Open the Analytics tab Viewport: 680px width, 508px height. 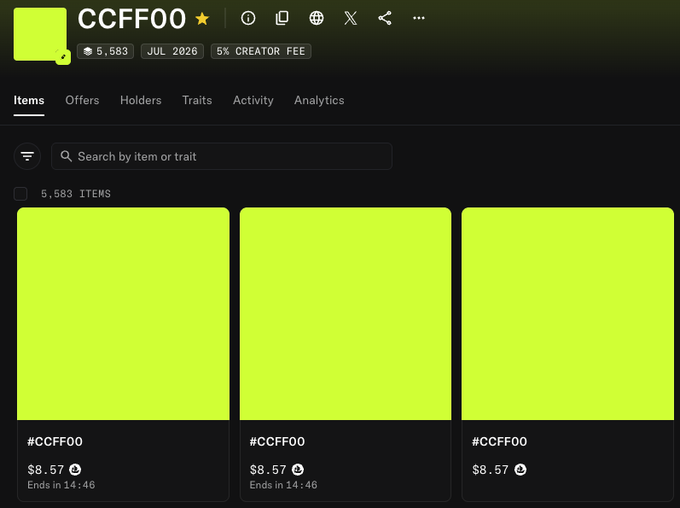tap(319, 100)
